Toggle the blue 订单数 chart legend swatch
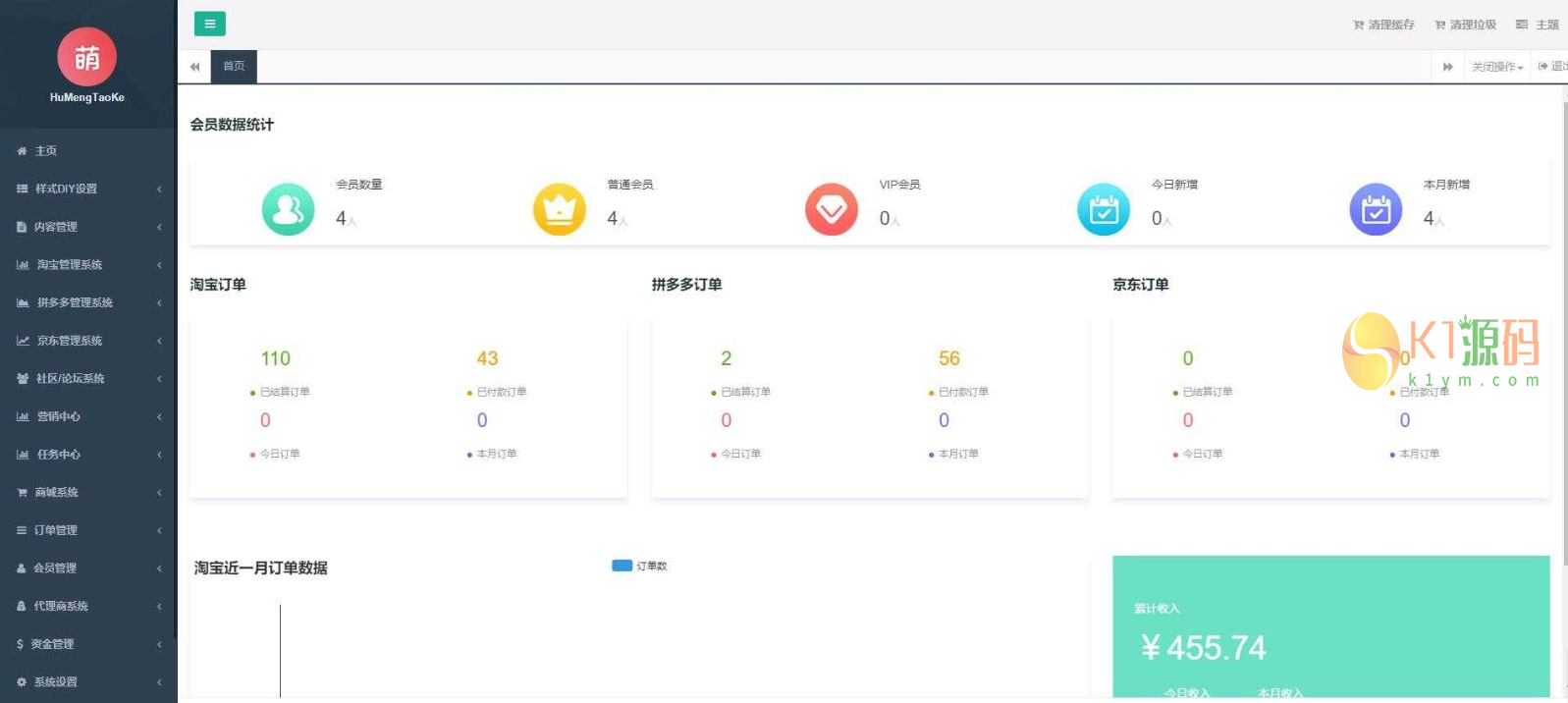The image size is (1568, 703). (x=622, y=566)
